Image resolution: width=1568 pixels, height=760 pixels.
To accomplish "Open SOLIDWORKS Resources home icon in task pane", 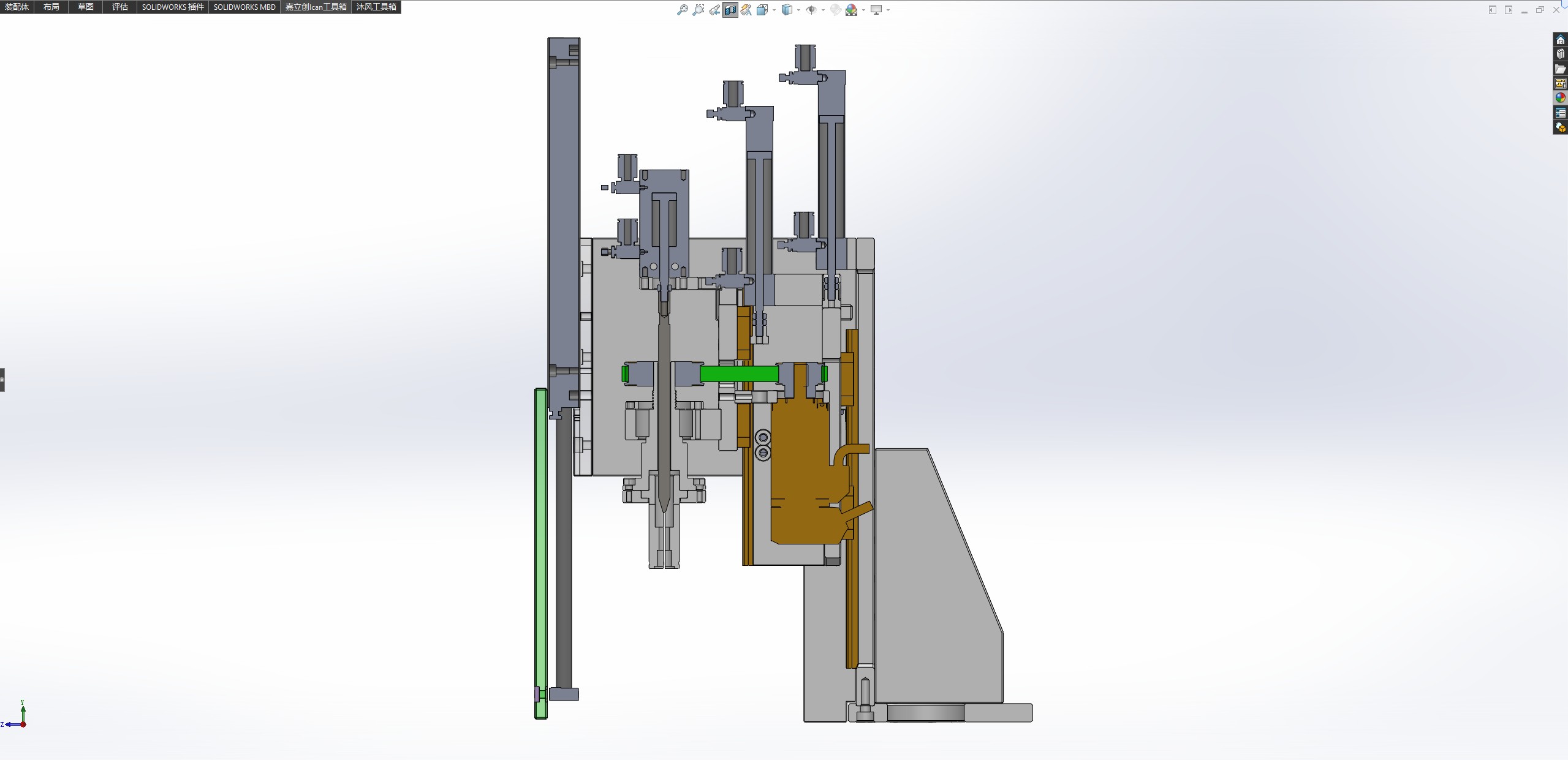I will tap(1560, 40).
